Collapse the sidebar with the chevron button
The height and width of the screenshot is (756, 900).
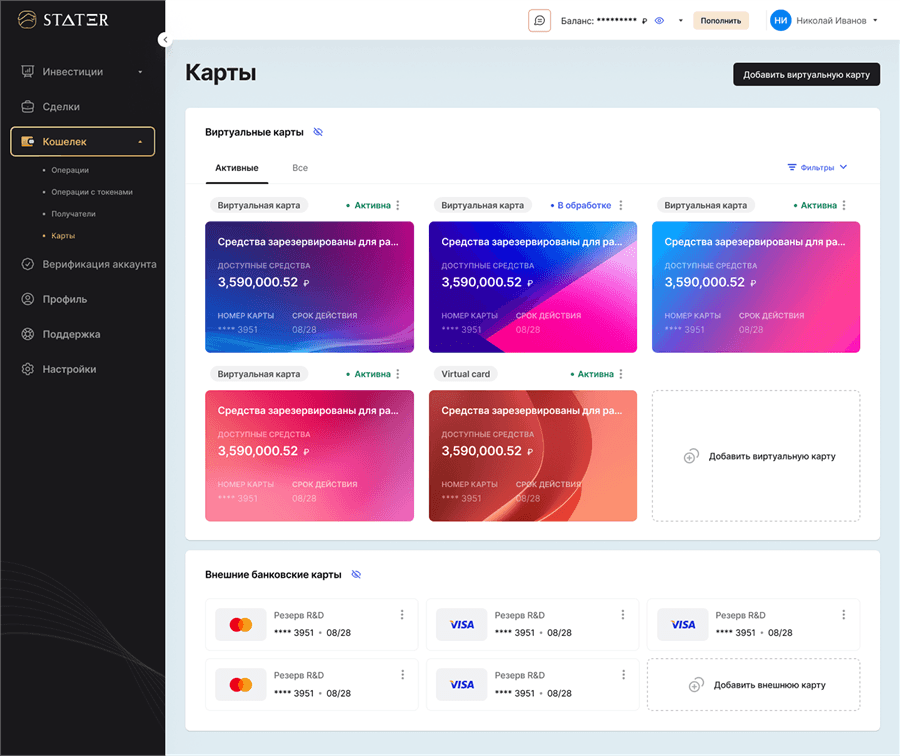coord(165,40)
